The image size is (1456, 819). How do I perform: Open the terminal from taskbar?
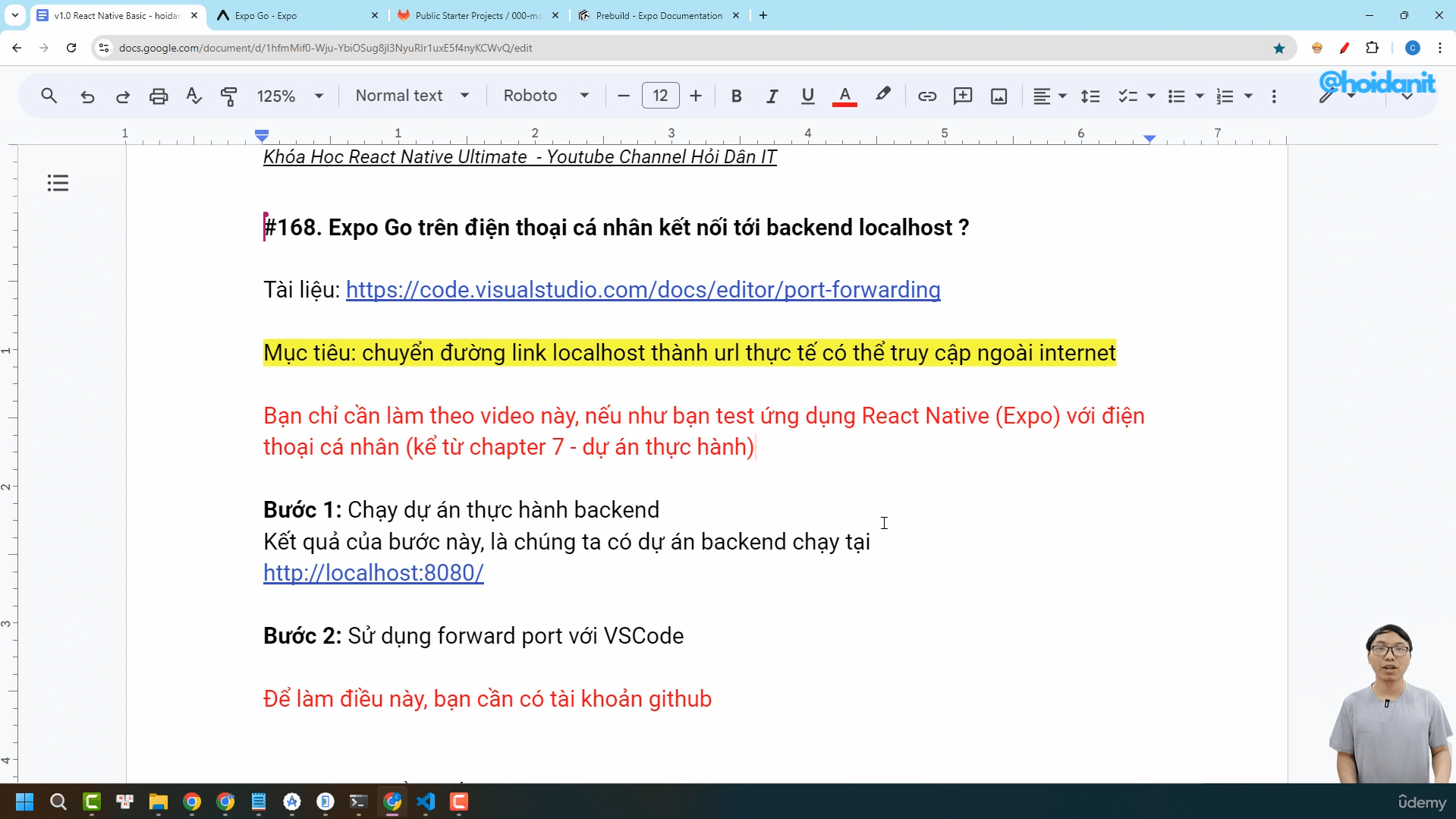(359, 802)
